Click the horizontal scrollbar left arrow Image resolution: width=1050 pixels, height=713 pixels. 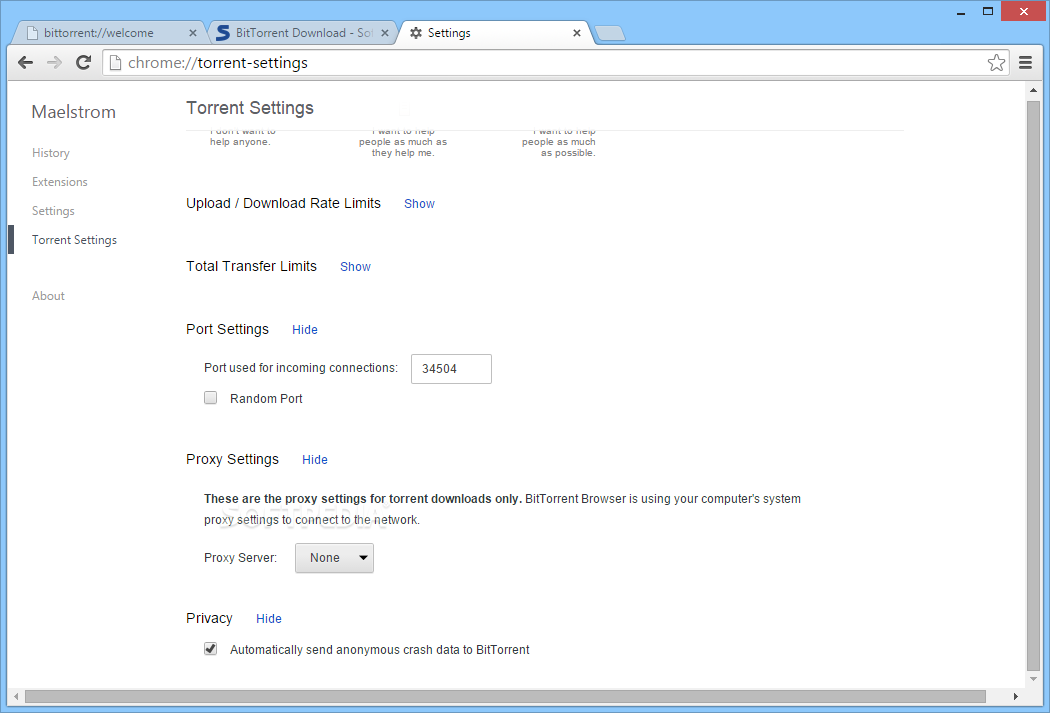coord(16,696)
